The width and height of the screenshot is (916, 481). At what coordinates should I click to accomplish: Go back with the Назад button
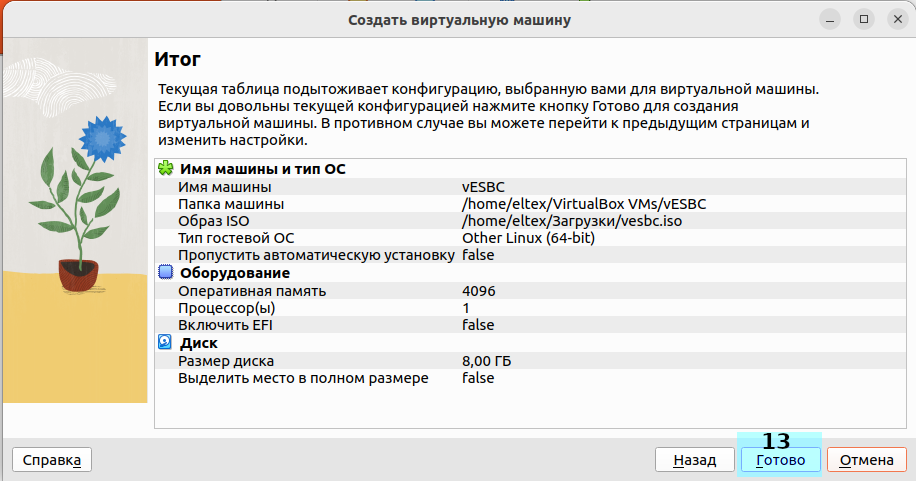pos(694,460)
